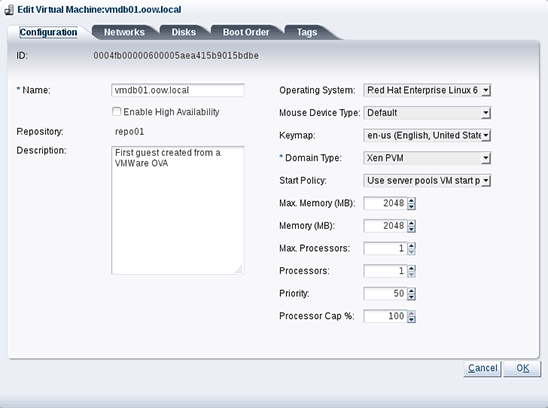548x408 pixels.
Task: Switch to the Configuration tab
Action: [48, 32]
